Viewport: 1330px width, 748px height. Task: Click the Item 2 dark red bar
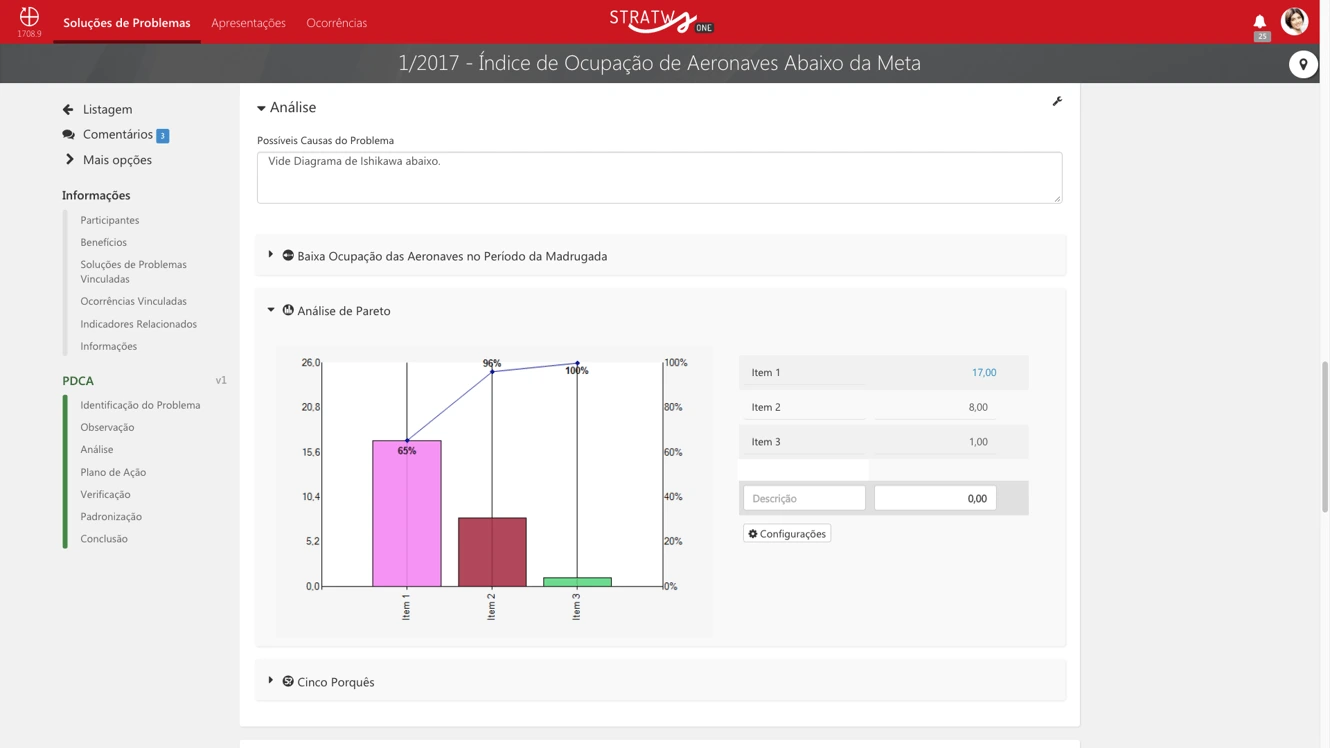[x=492, y=552]
